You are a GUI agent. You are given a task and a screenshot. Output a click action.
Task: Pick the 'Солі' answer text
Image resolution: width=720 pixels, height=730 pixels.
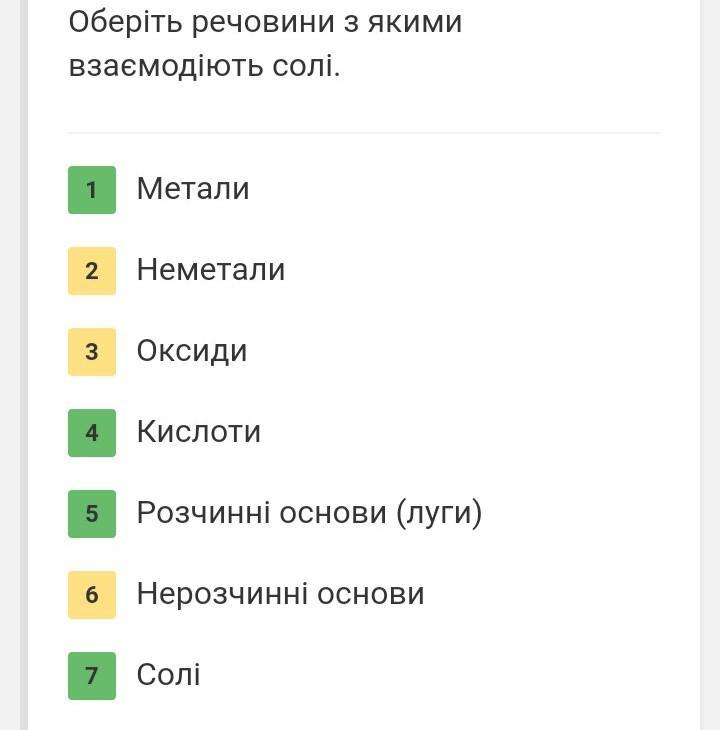point(169,675)
